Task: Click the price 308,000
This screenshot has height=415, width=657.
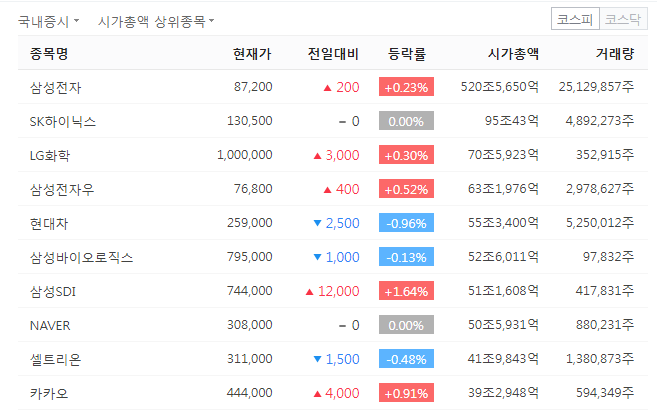Action: (250, 324)
